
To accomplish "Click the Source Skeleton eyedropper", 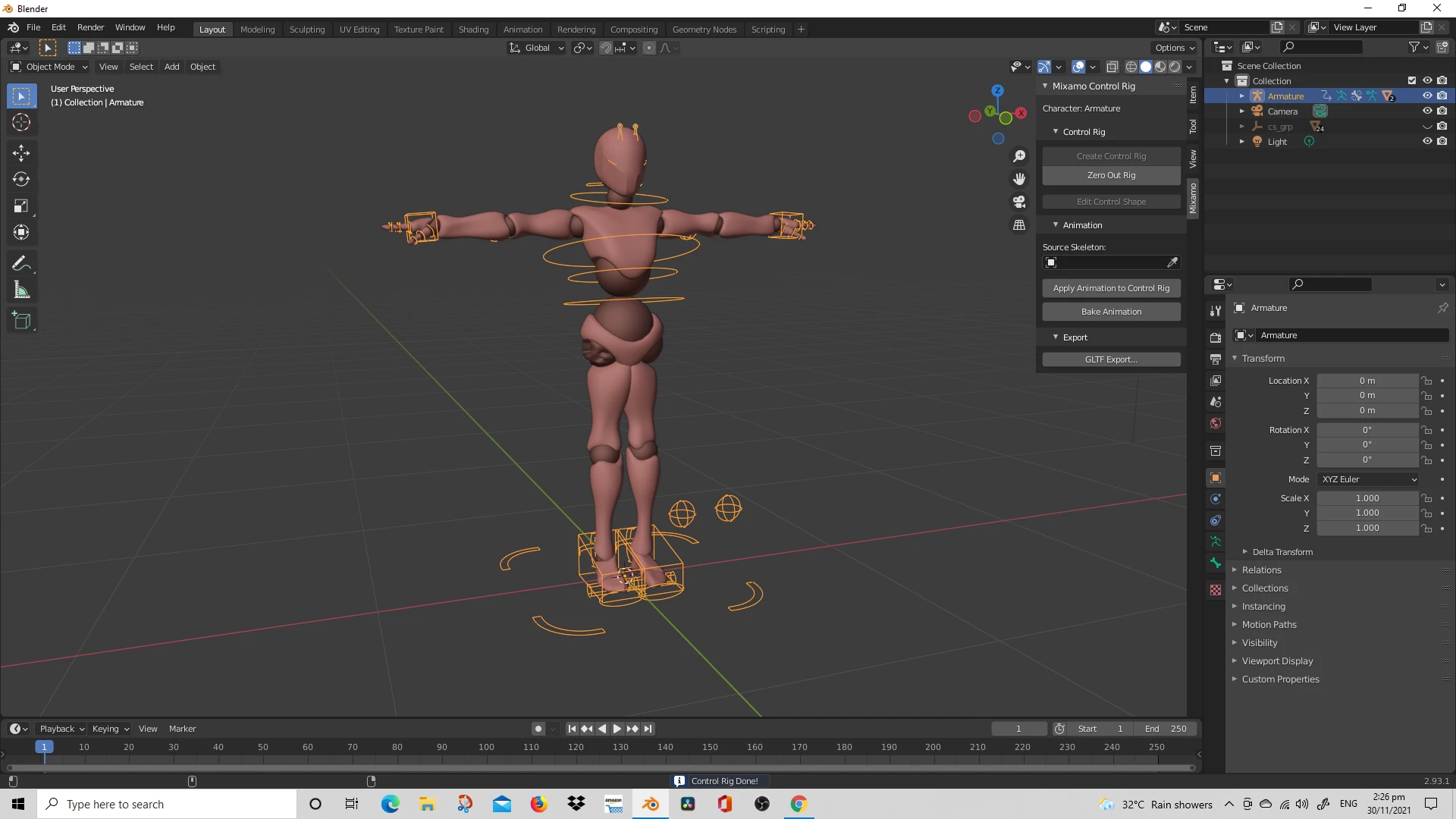I will pyautogui.click(x=1172, y=262).
